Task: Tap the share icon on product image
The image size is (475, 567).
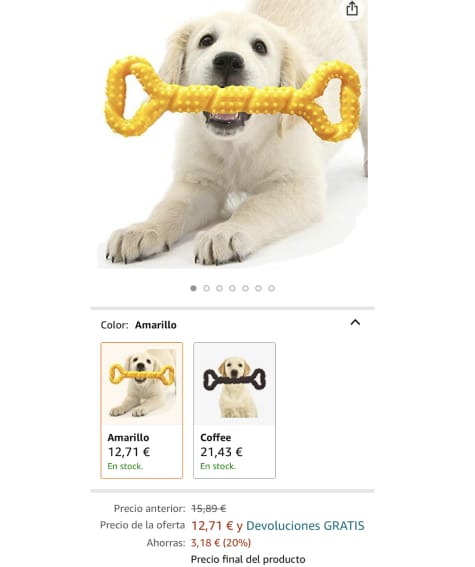Action: pos(352,9)
